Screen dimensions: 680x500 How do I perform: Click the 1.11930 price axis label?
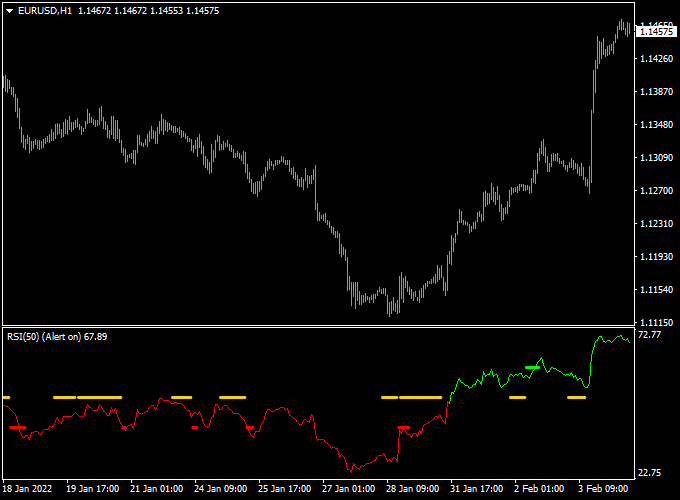[657, 257]
